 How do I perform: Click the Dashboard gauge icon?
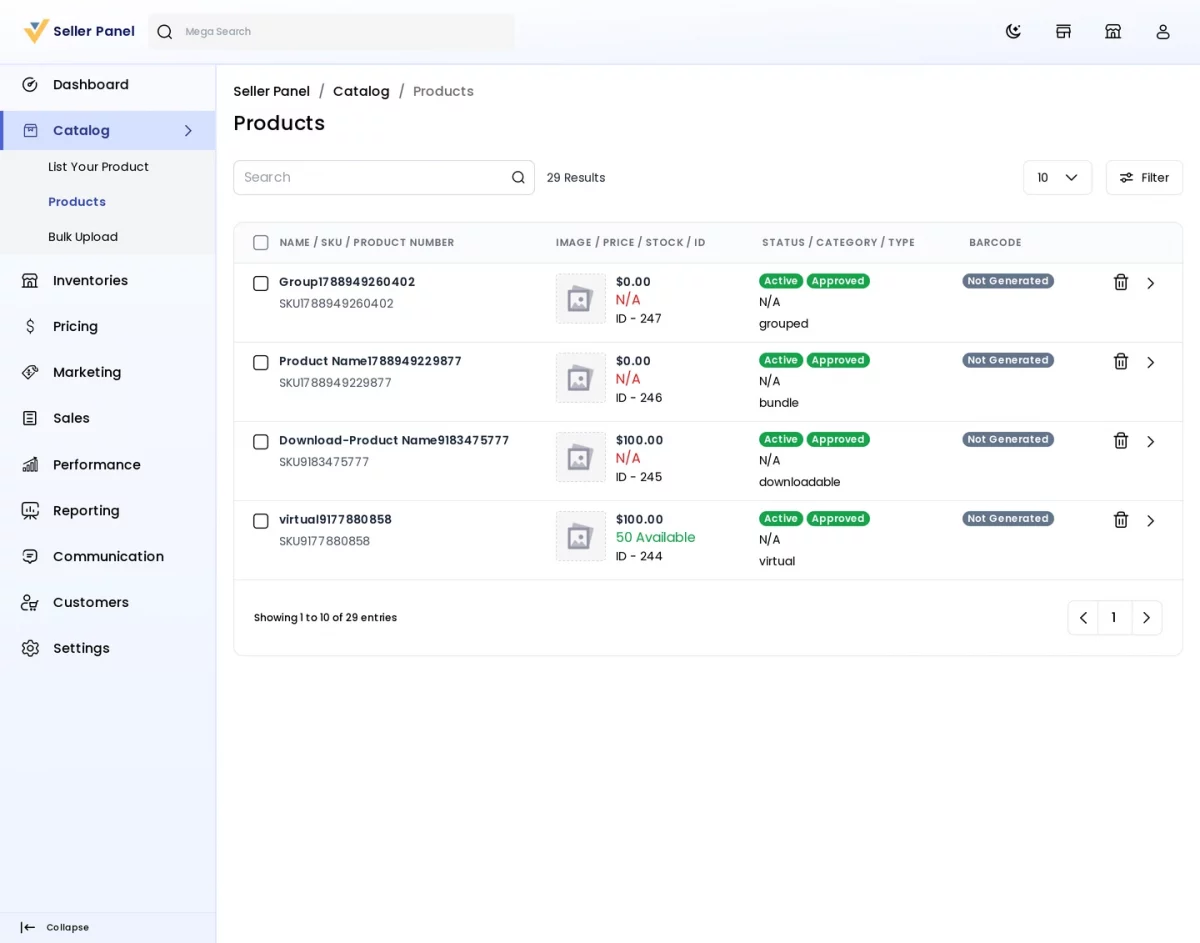(x=30, y=85)
